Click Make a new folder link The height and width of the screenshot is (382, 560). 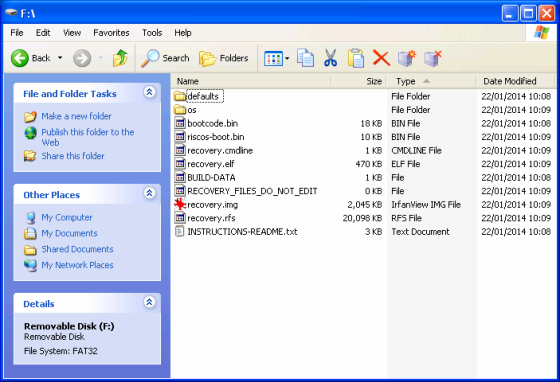tap(76, 116)
